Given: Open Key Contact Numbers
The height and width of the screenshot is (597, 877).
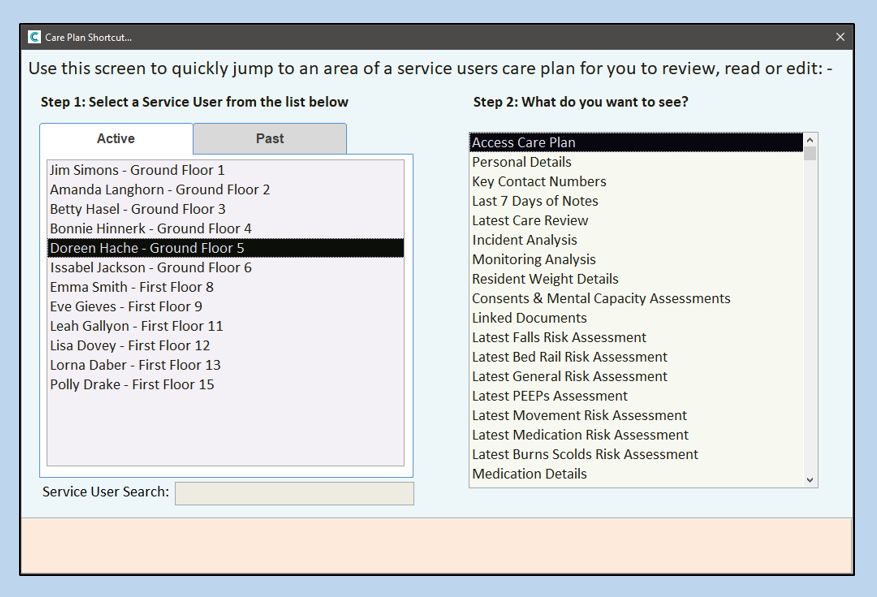Looking at the screenshot, I should pyautogui.click(x=539, y=182).
